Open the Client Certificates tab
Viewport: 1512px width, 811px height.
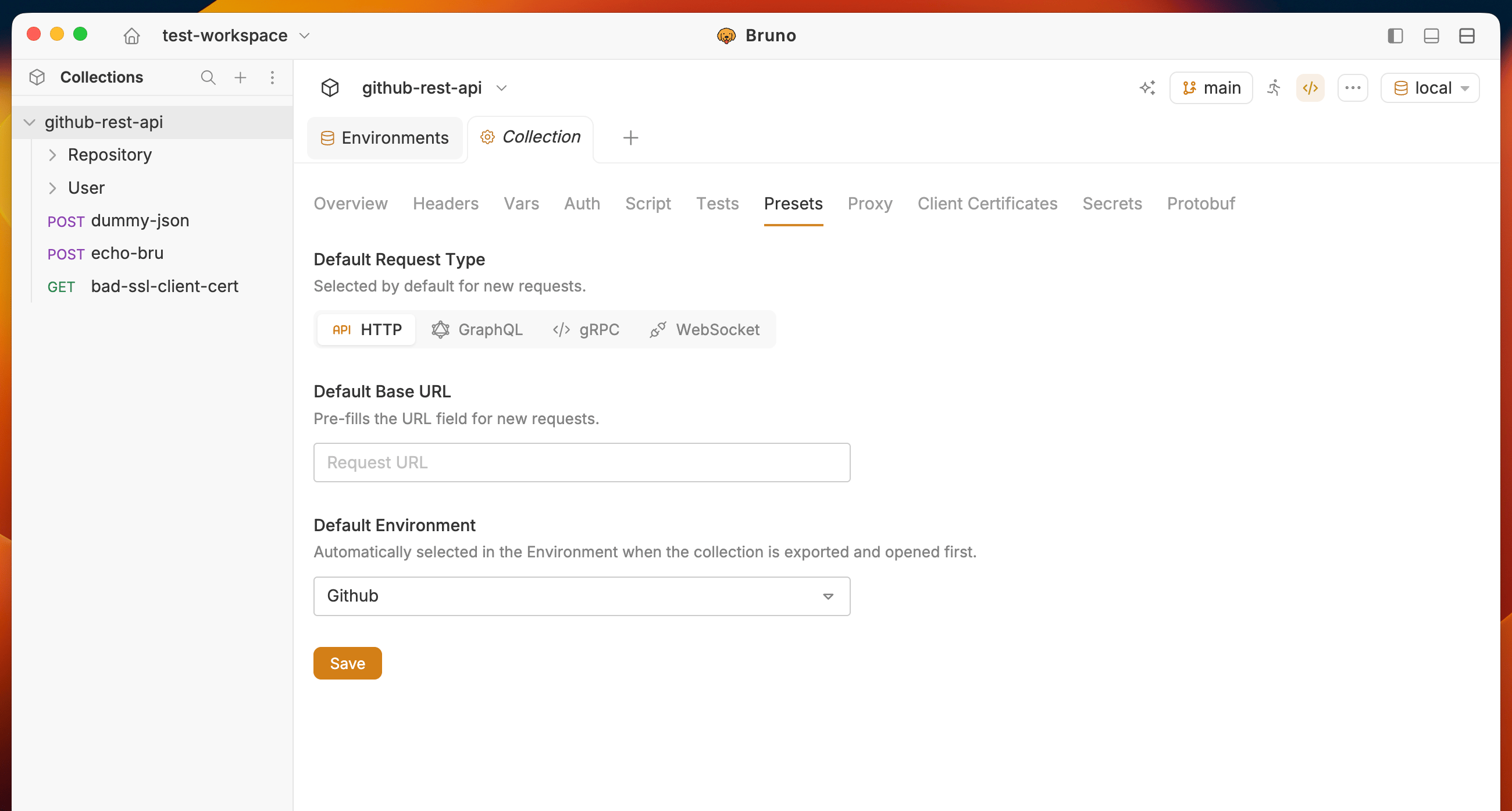pos(987,204)
